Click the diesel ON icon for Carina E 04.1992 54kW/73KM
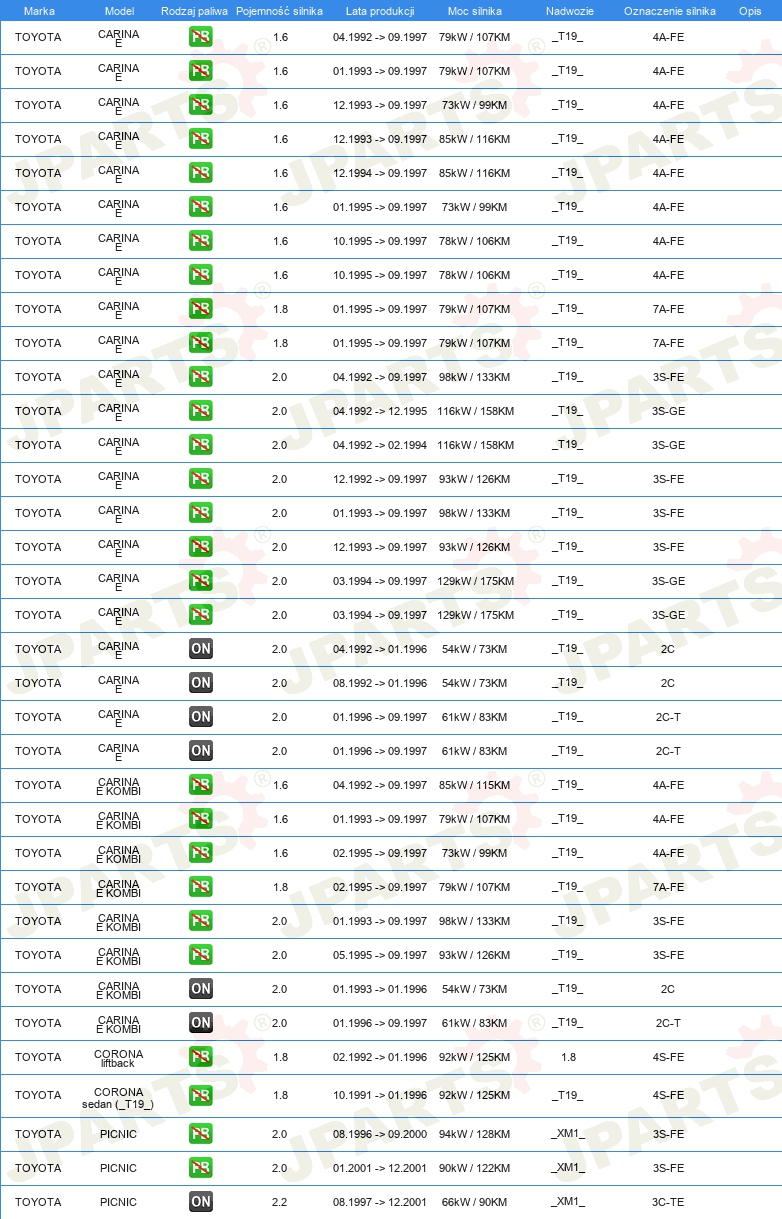Image resolution: width=782 pixels, height=1219 pixels. click(x=201, y=649)
